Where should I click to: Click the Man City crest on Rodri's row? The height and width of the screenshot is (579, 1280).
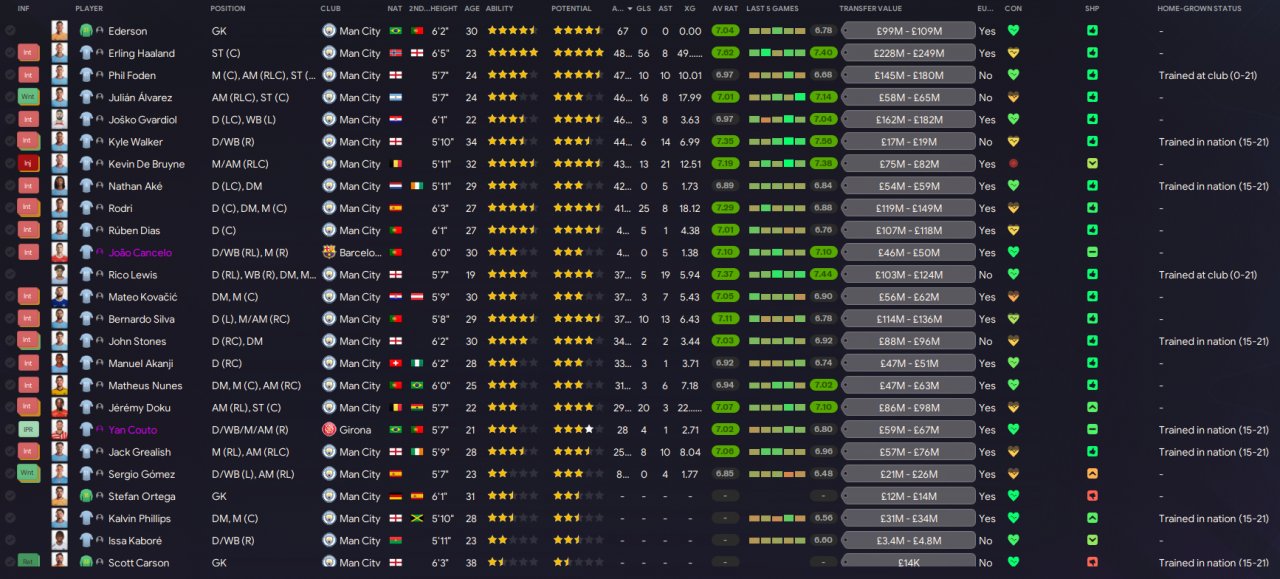(x=329, y=208)
